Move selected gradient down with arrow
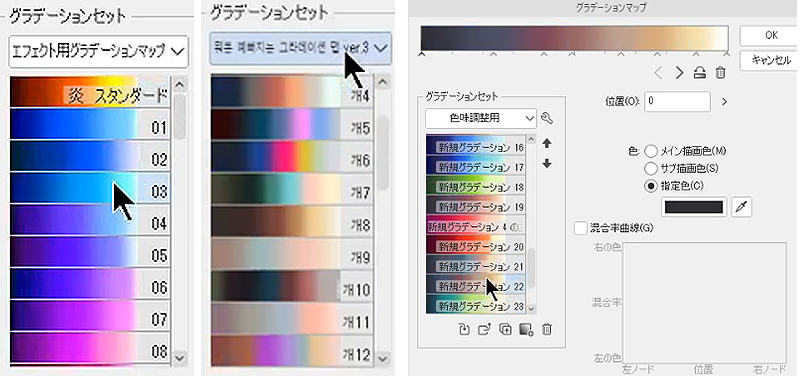 point(547,164)
